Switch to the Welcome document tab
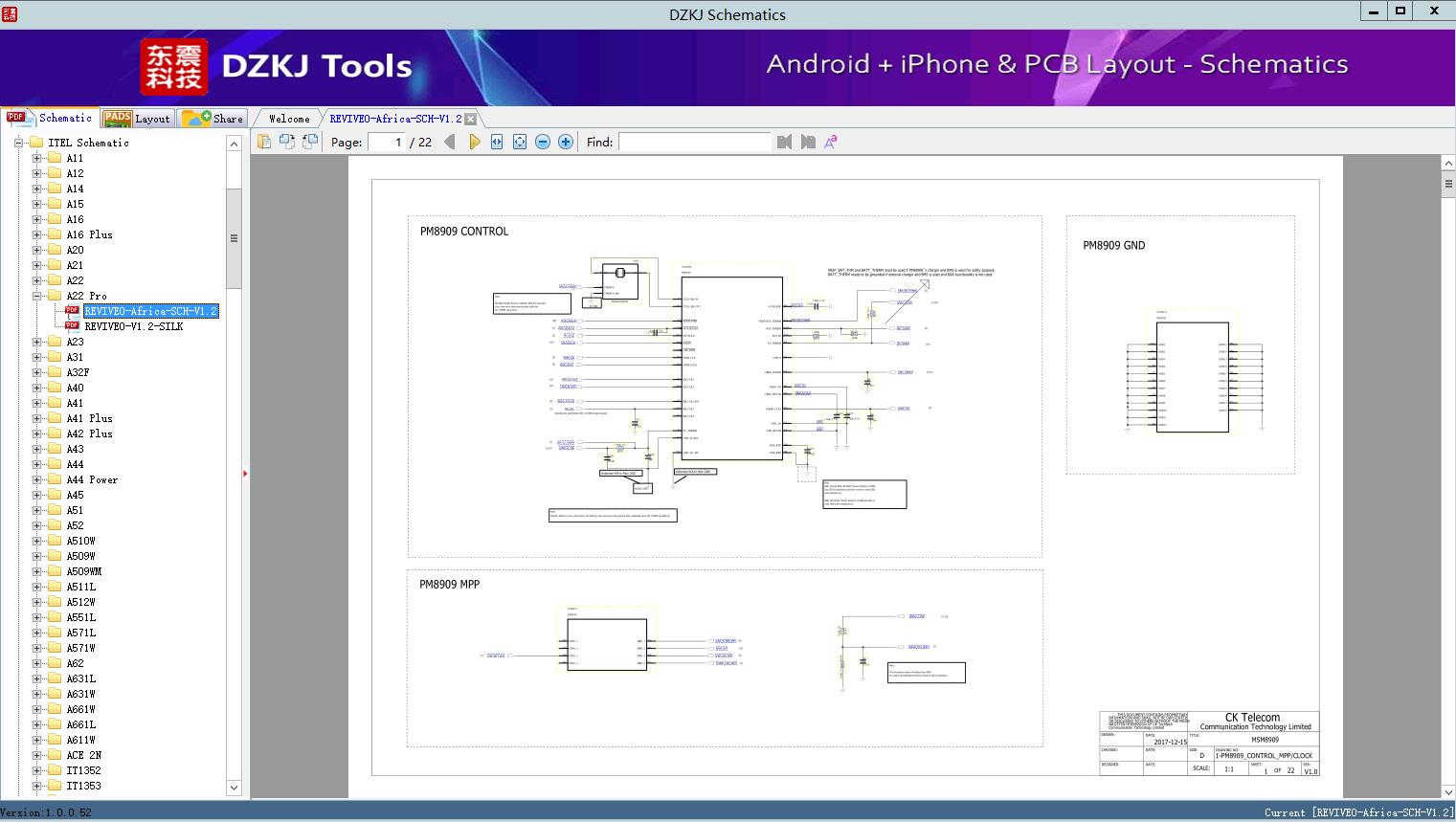This screenshot has width=1456, height=822. (x=289, y=119)
